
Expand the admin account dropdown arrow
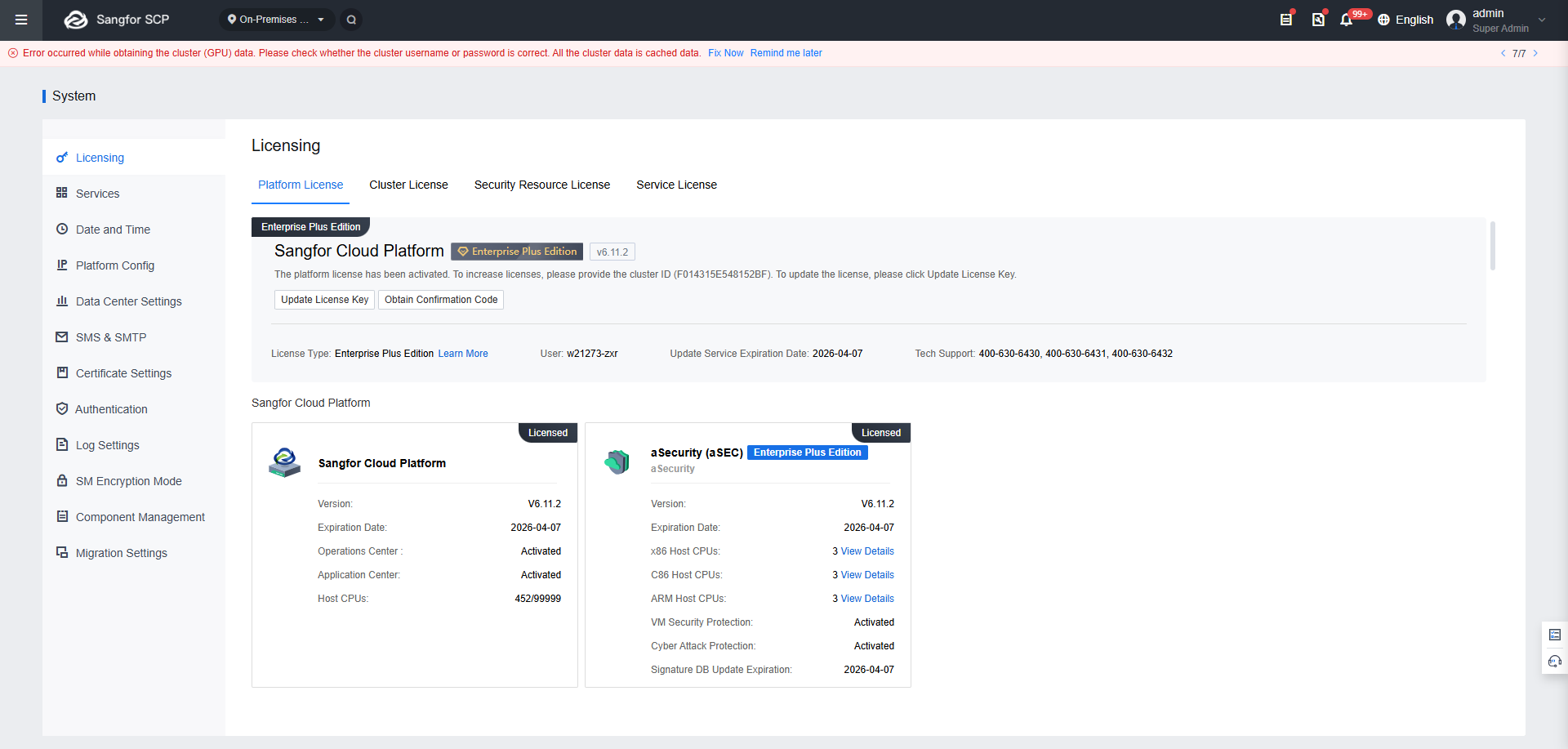pos(1542,20)
